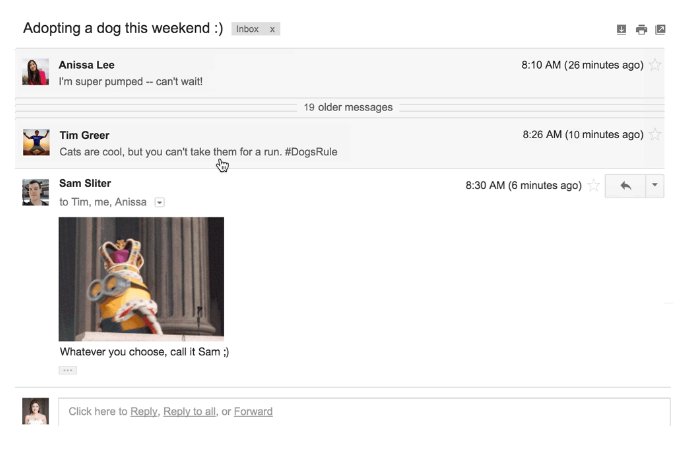Click the sender name Sam Sliter

click(x=85, y=183)
